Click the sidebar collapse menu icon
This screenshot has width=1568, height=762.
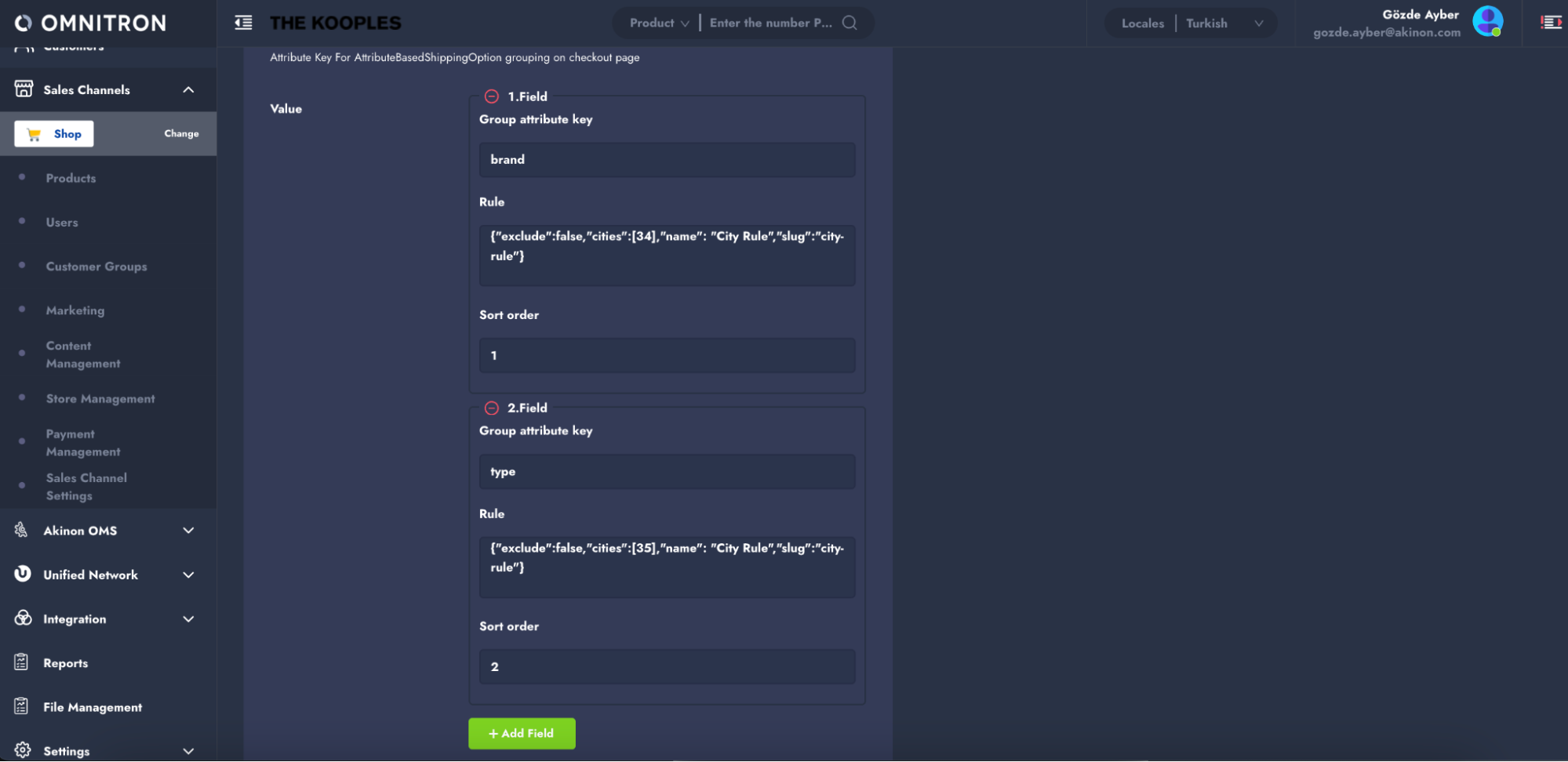(x=243, y=23)
